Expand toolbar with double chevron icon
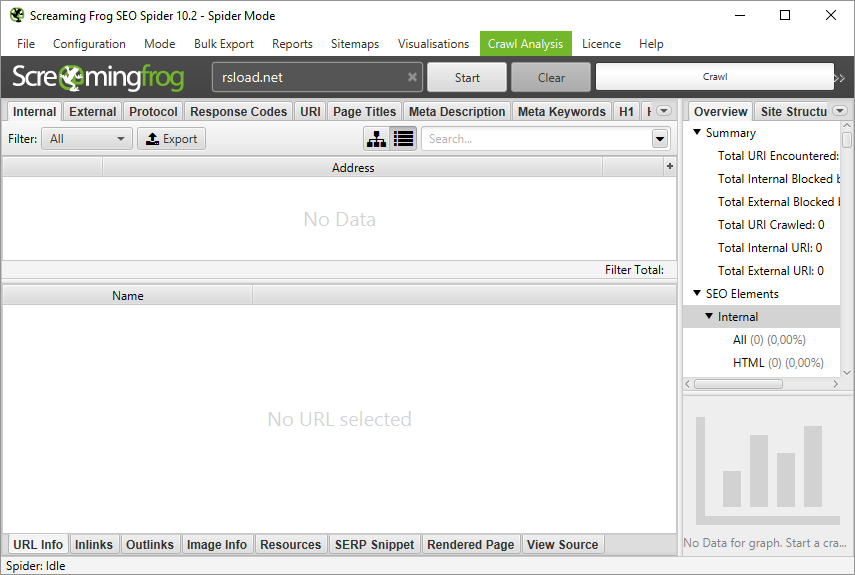This screenshot has width=855, height=575. click(840, 78)
